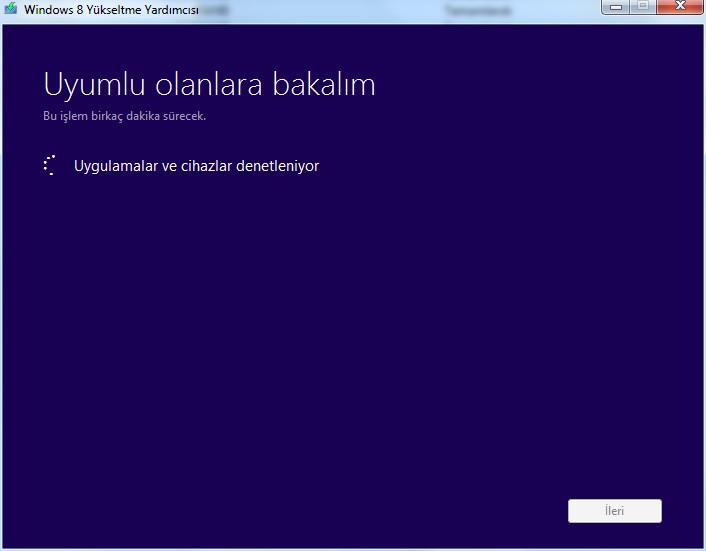706x551 pixels.
Task: Click 'Uygulamalar ve cihazlar denetleniyor' status text
Action: click(x=196, y=166)
